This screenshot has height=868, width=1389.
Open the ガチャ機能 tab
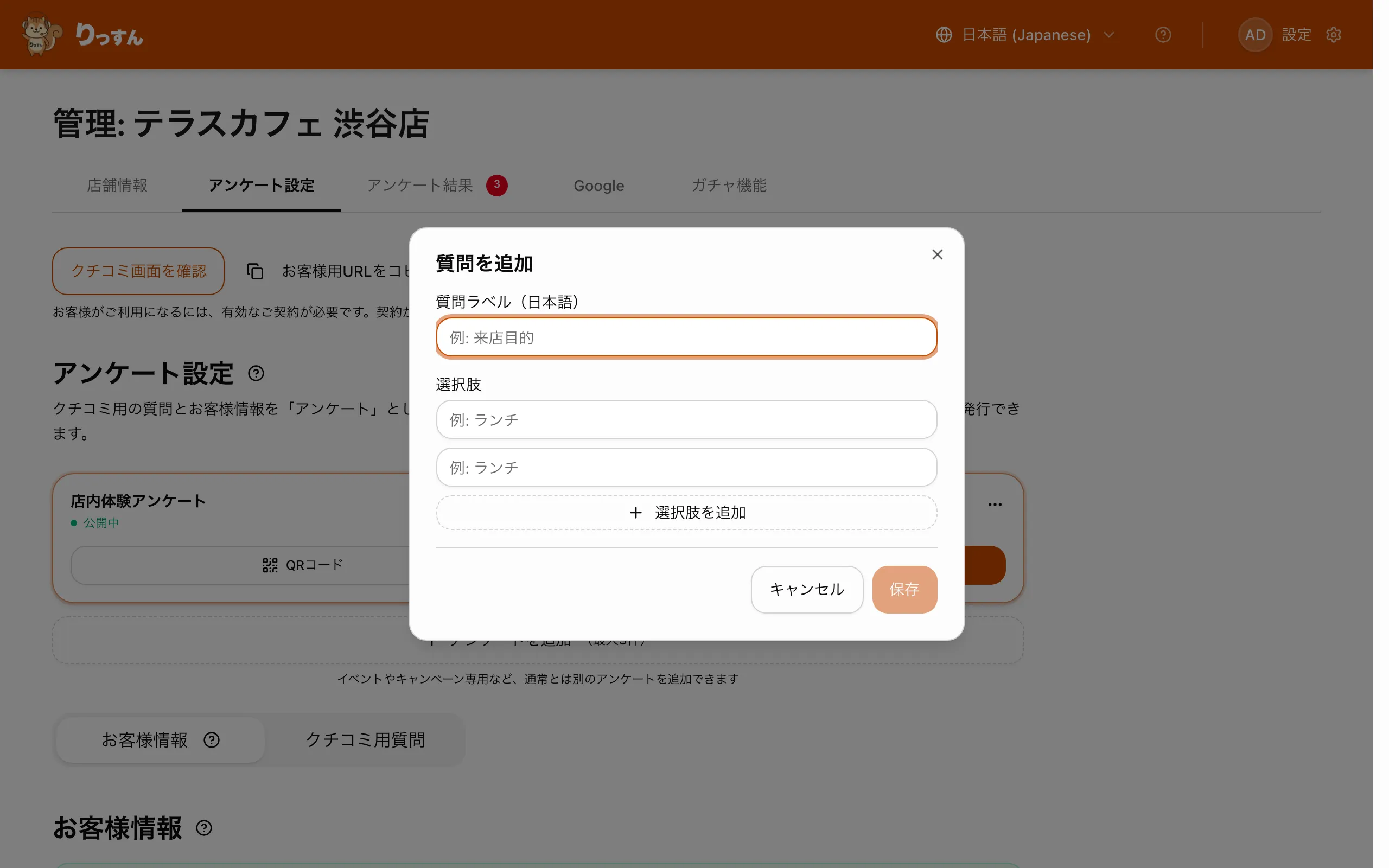729,186
